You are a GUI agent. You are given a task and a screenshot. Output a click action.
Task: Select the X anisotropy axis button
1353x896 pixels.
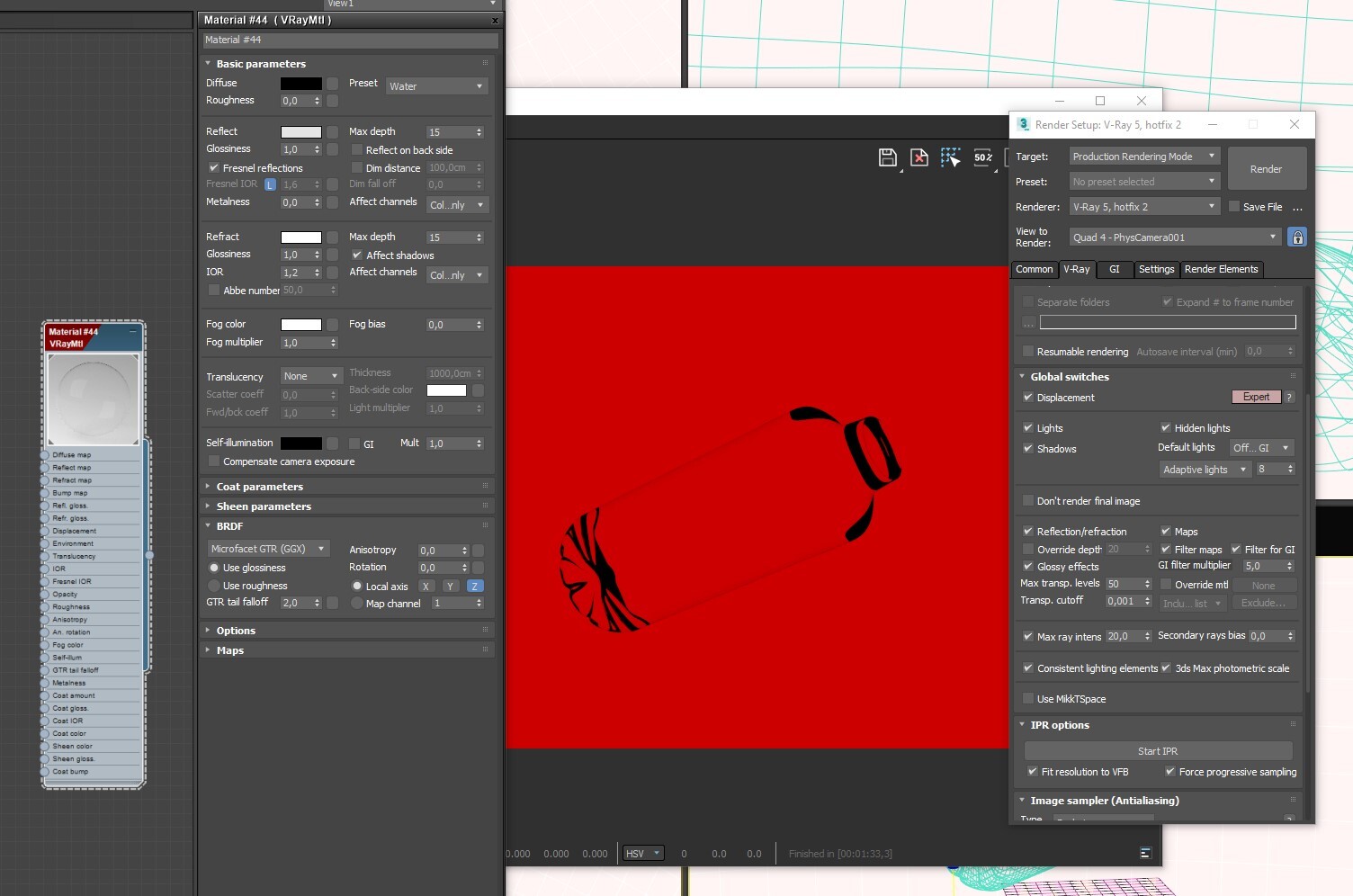426,586
